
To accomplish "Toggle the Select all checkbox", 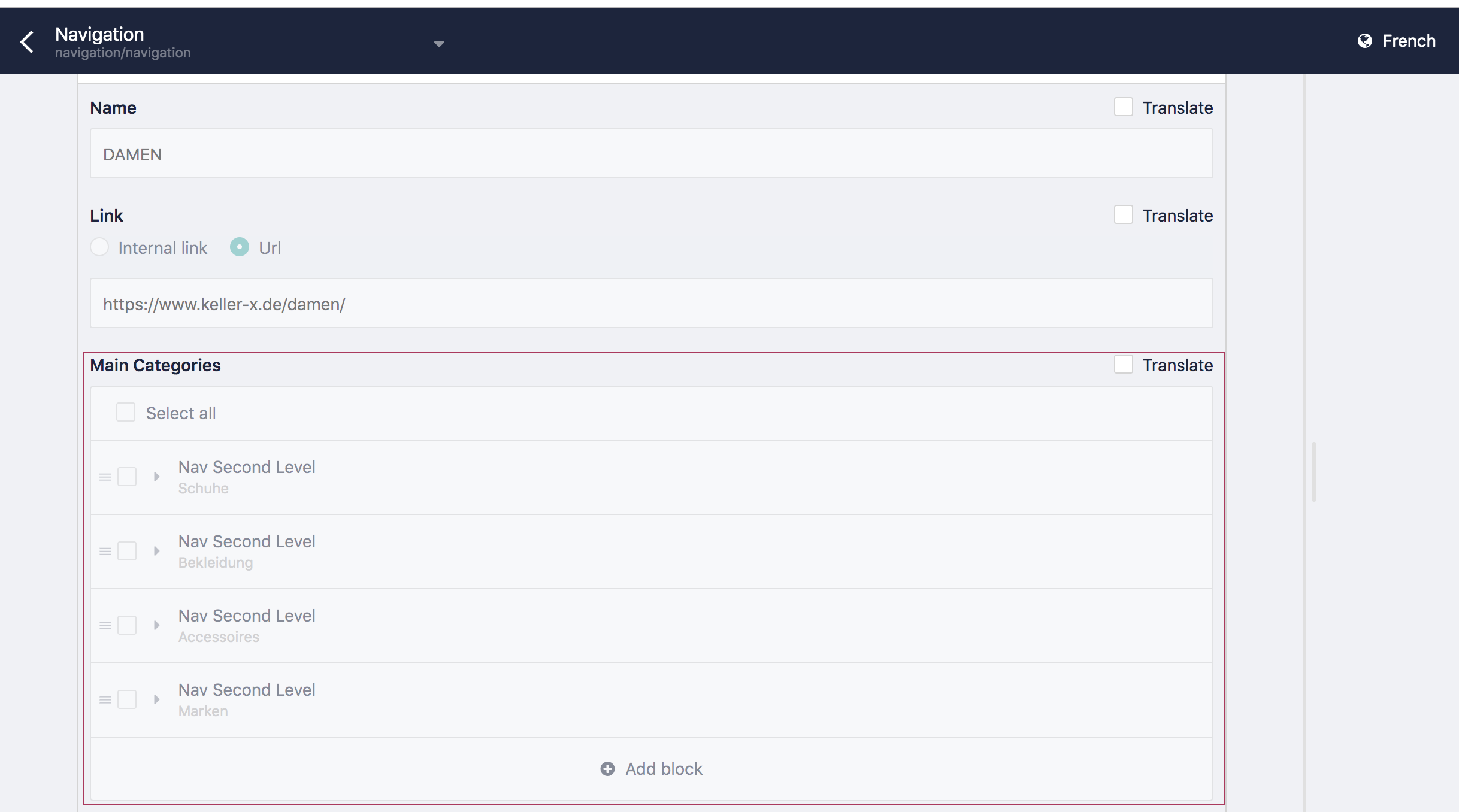I will 125,412.
